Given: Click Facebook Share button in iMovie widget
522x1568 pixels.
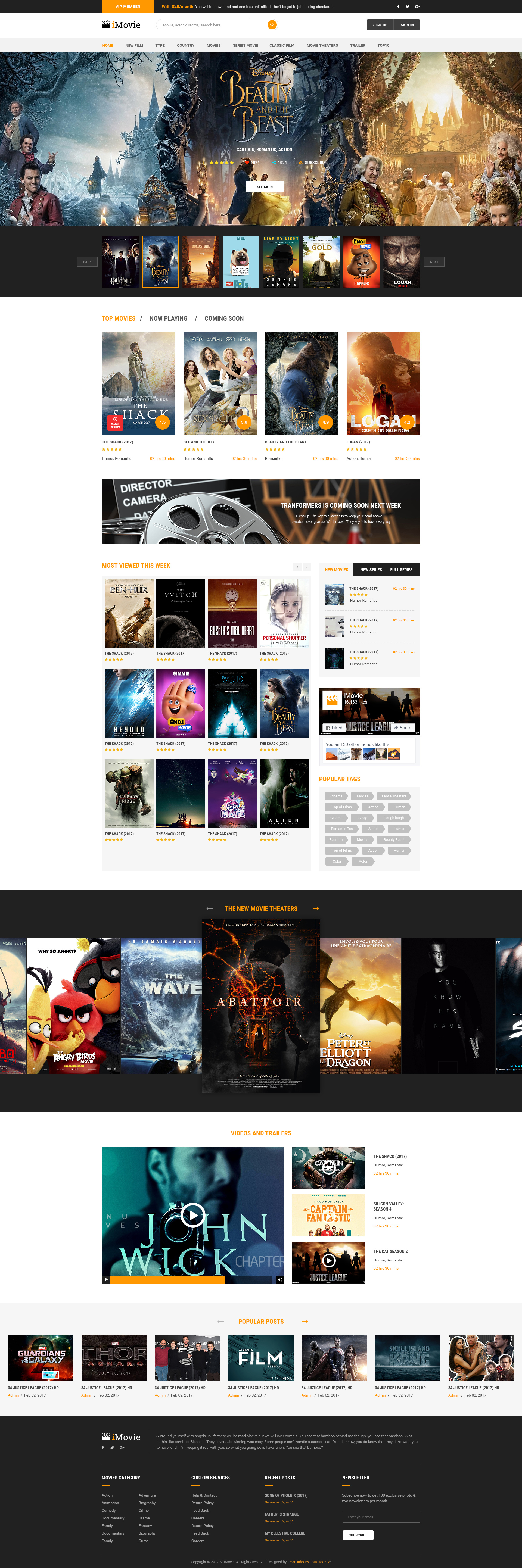Looking at the screenshot, I should [x=403, y=727].
